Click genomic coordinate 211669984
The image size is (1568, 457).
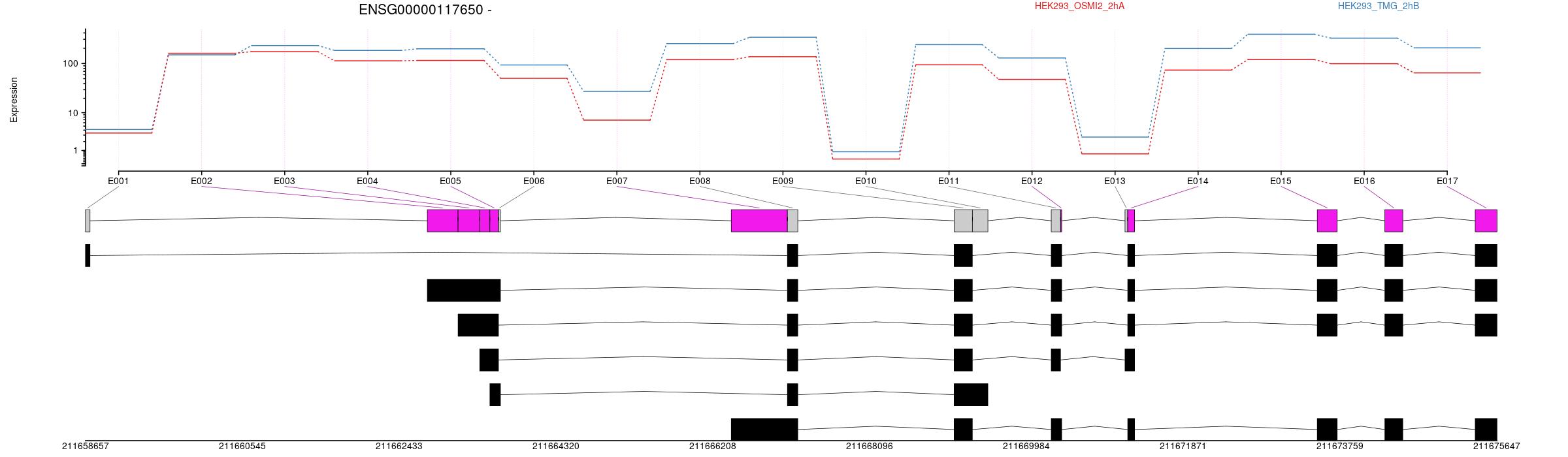(1026, 447)
